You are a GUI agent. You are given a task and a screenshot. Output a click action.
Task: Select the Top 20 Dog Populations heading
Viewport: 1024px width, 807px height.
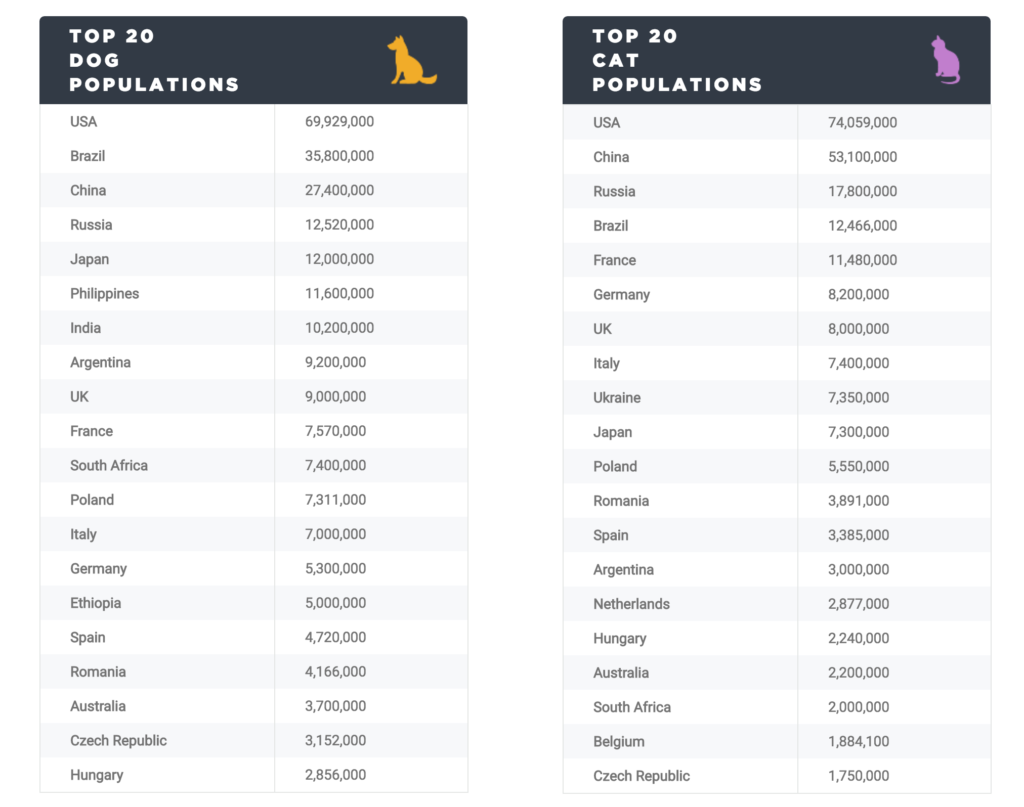pos(154,60)
